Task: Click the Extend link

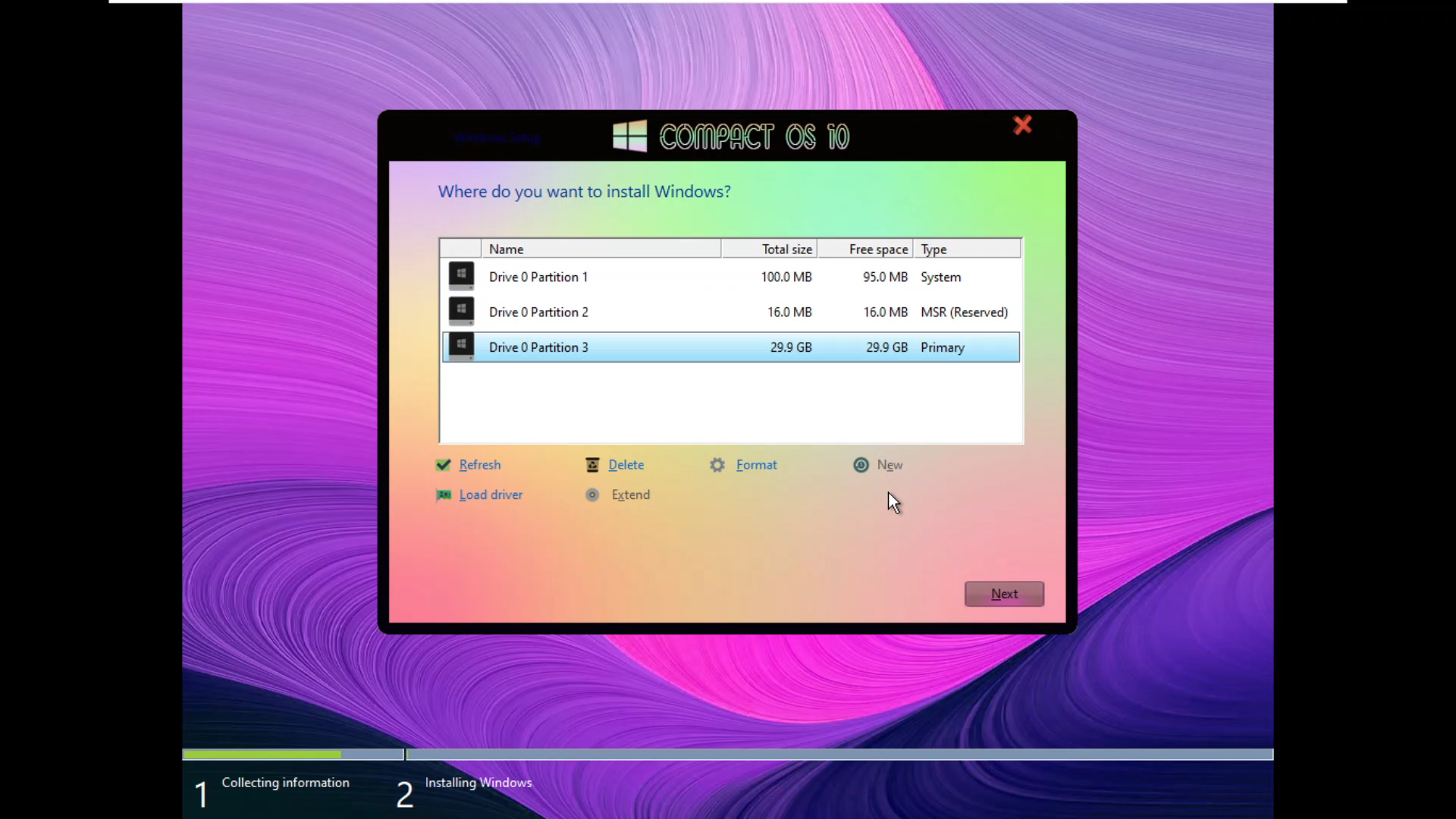Action: pyautogui.click(x=631, y=494)
